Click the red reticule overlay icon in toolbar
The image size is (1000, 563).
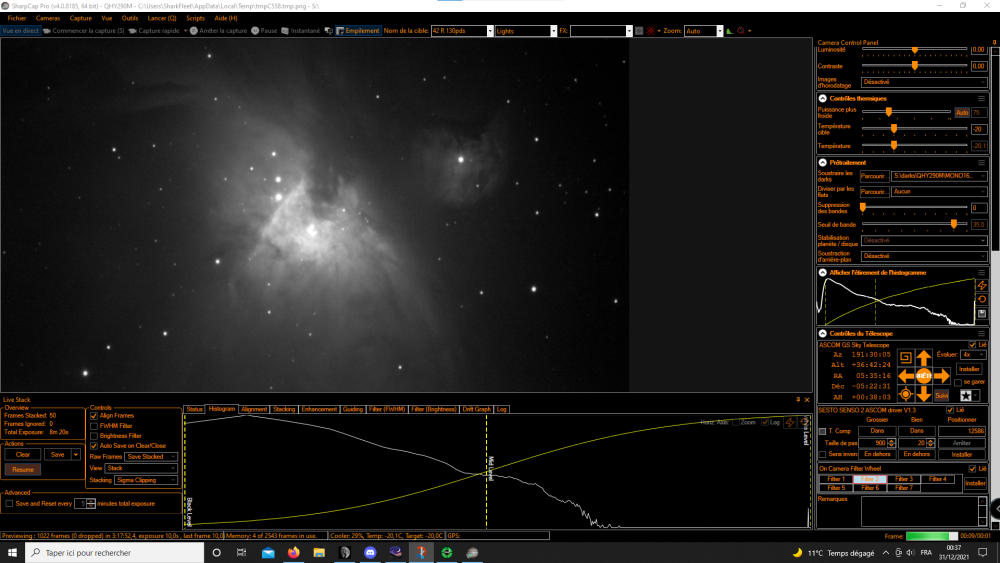[651, 31]
